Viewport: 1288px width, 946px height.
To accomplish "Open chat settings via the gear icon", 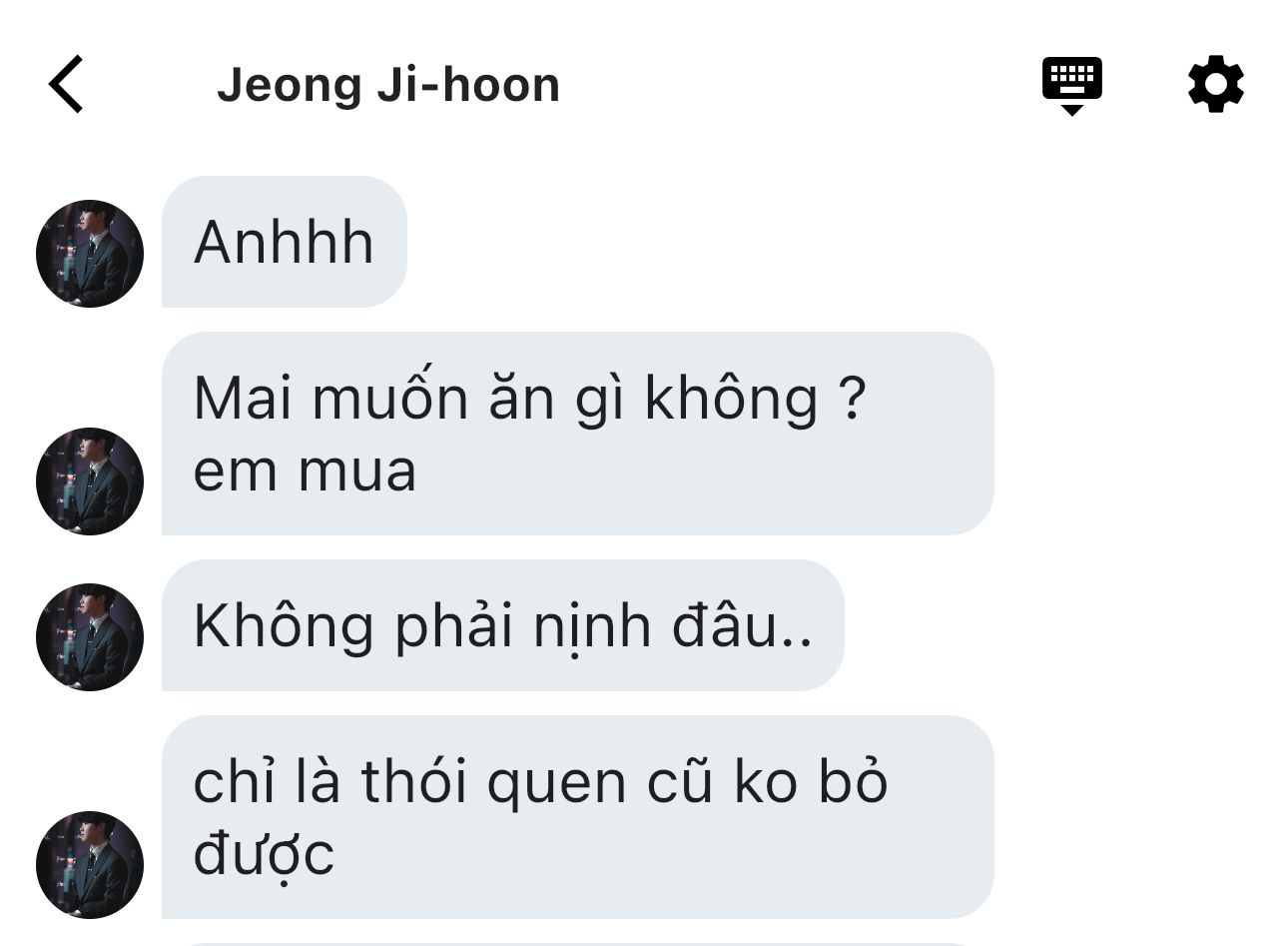I will pos(1216,84).
